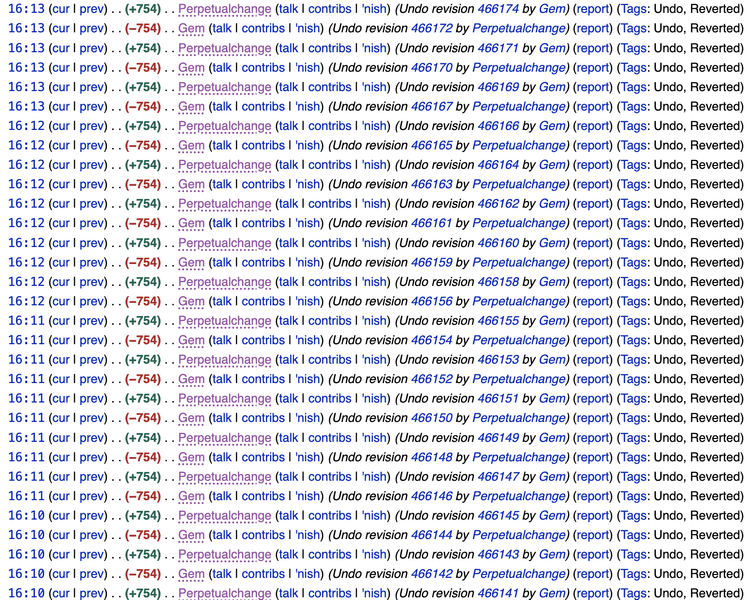Click 'report' in the undo 466146 row

coord(592,496)
